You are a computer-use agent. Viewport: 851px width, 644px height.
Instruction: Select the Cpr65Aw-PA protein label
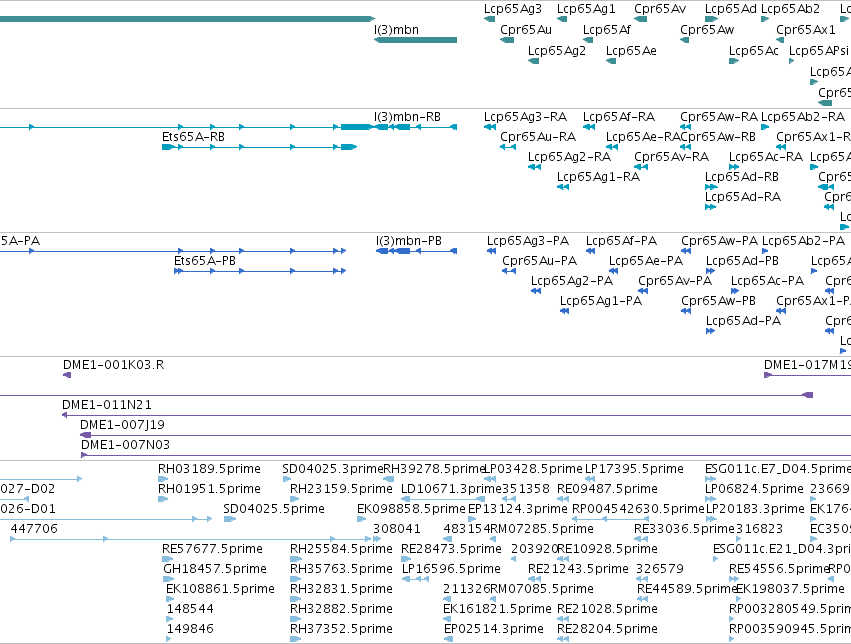tap(720, 241)
